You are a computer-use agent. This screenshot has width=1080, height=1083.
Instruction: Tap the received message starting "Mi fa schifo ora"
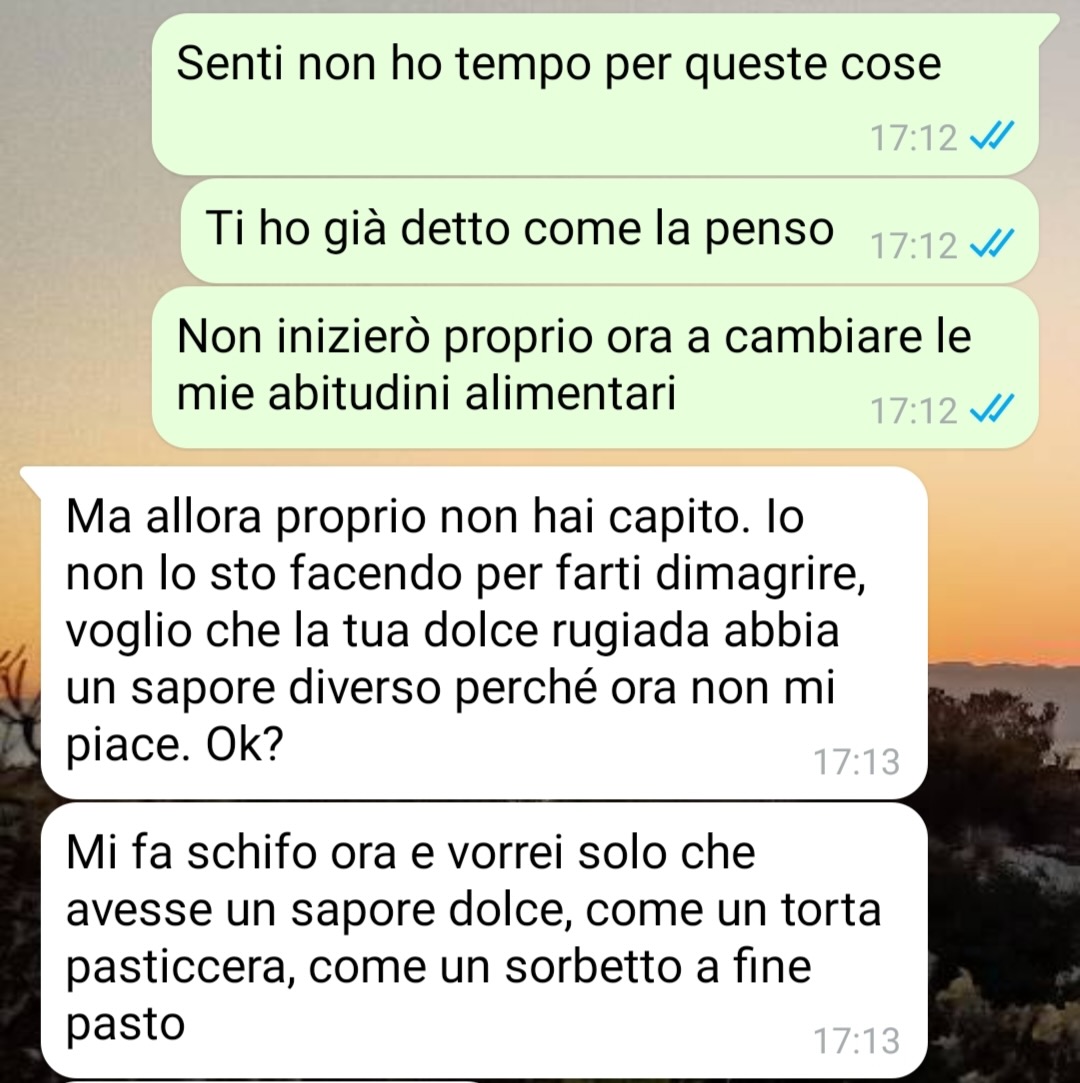(x=484, y=940)
